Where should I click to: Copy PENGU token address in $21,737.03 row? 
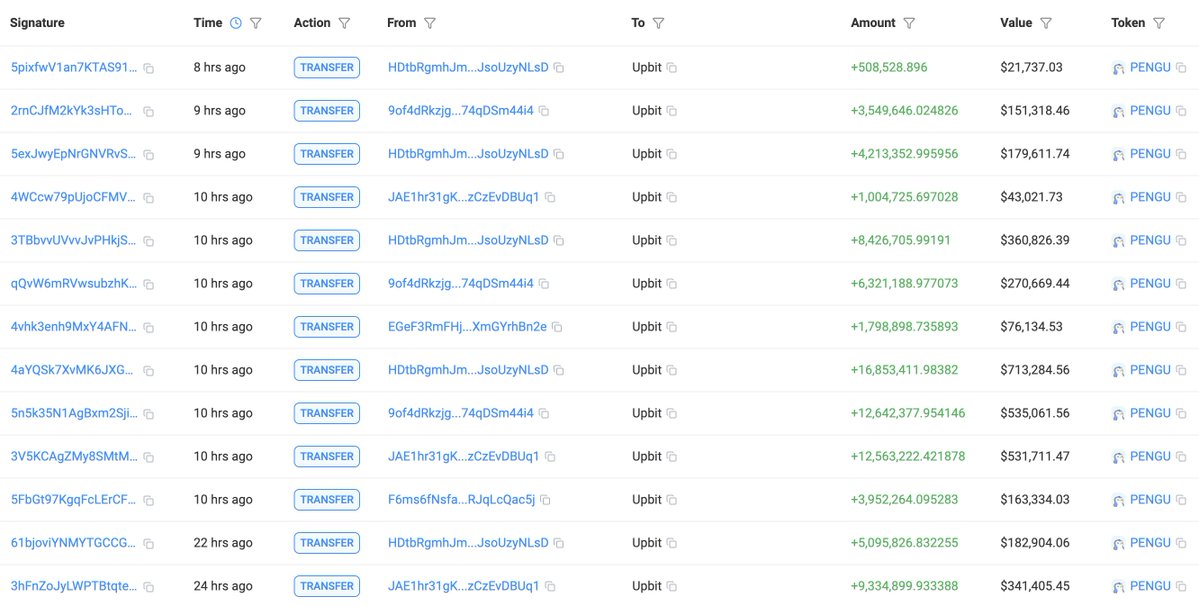click(1181, 68)
